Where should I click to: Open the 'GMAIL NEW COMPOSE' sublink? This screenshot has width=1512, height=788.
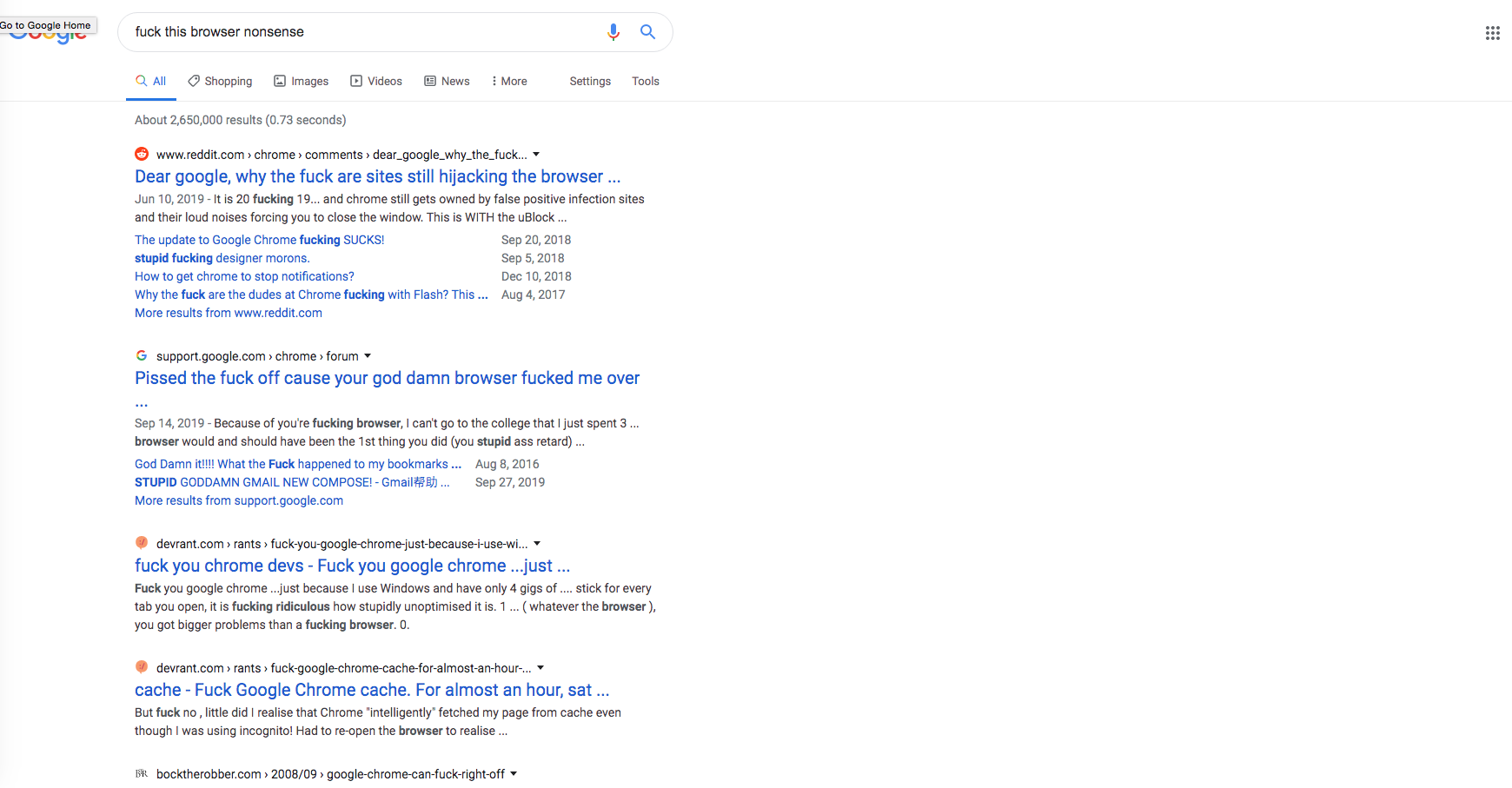[x=292, y=482]
